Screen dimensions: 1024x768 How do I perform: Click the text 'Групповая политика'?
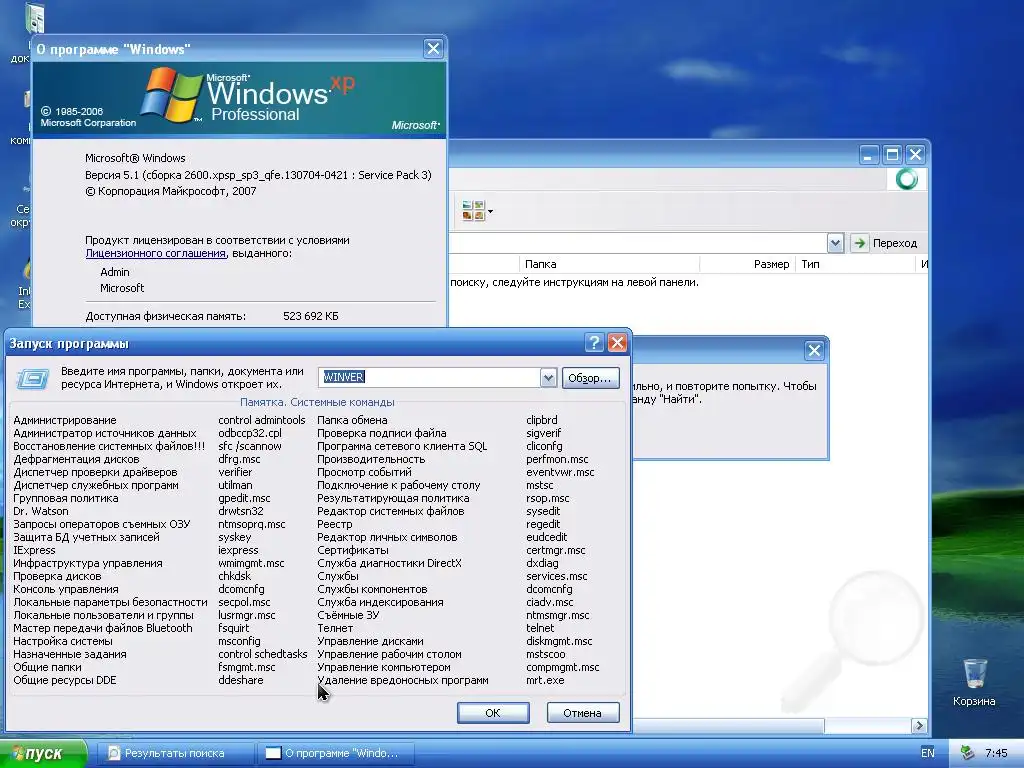66,498
